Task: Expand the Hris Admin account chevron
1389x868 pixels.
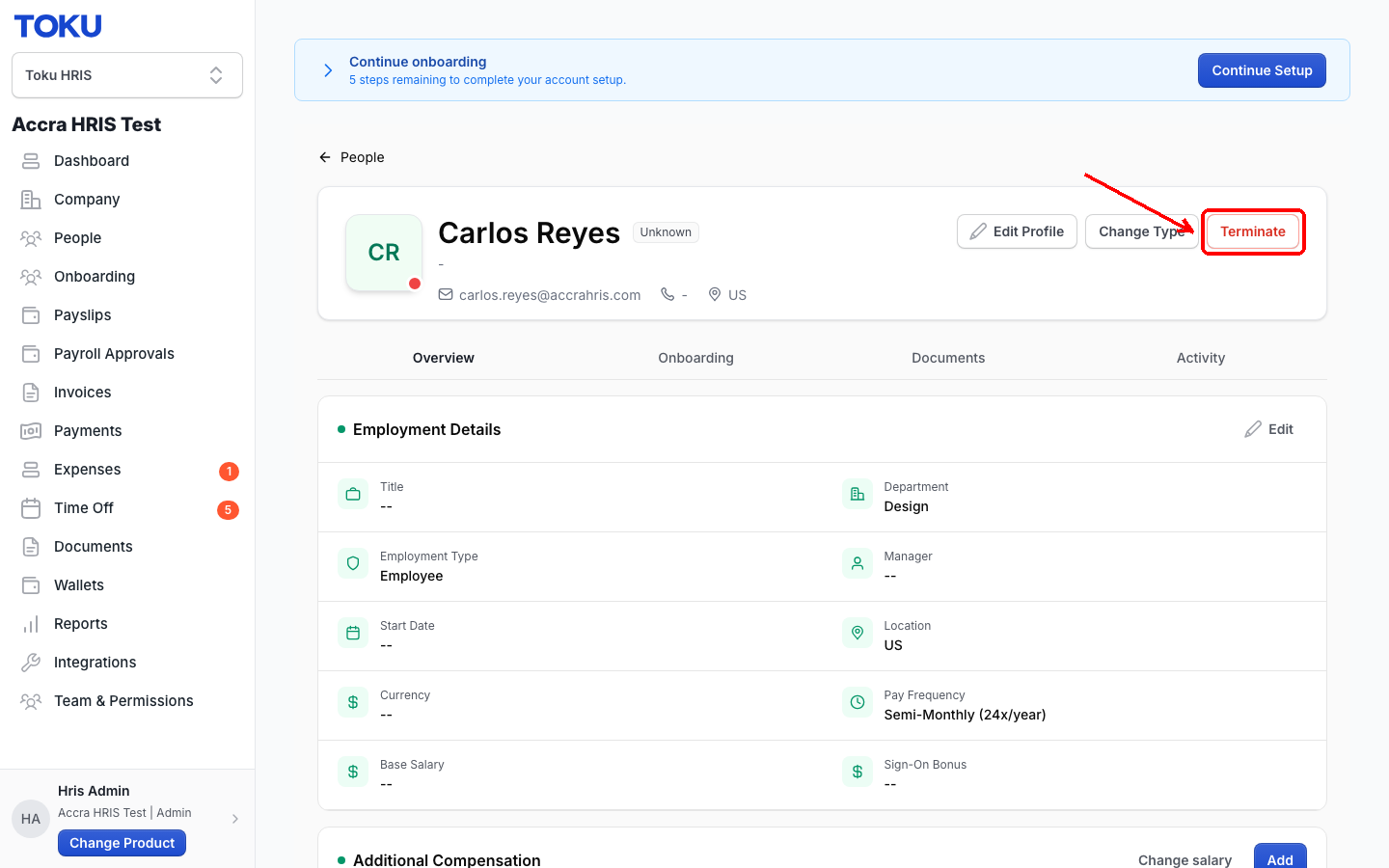Action: tap(235, 819)
